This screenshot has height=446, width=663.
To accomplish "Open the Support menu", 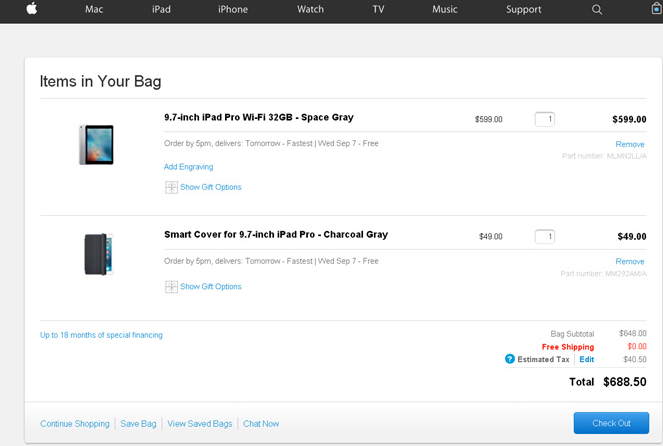I will tap(524, 9).
